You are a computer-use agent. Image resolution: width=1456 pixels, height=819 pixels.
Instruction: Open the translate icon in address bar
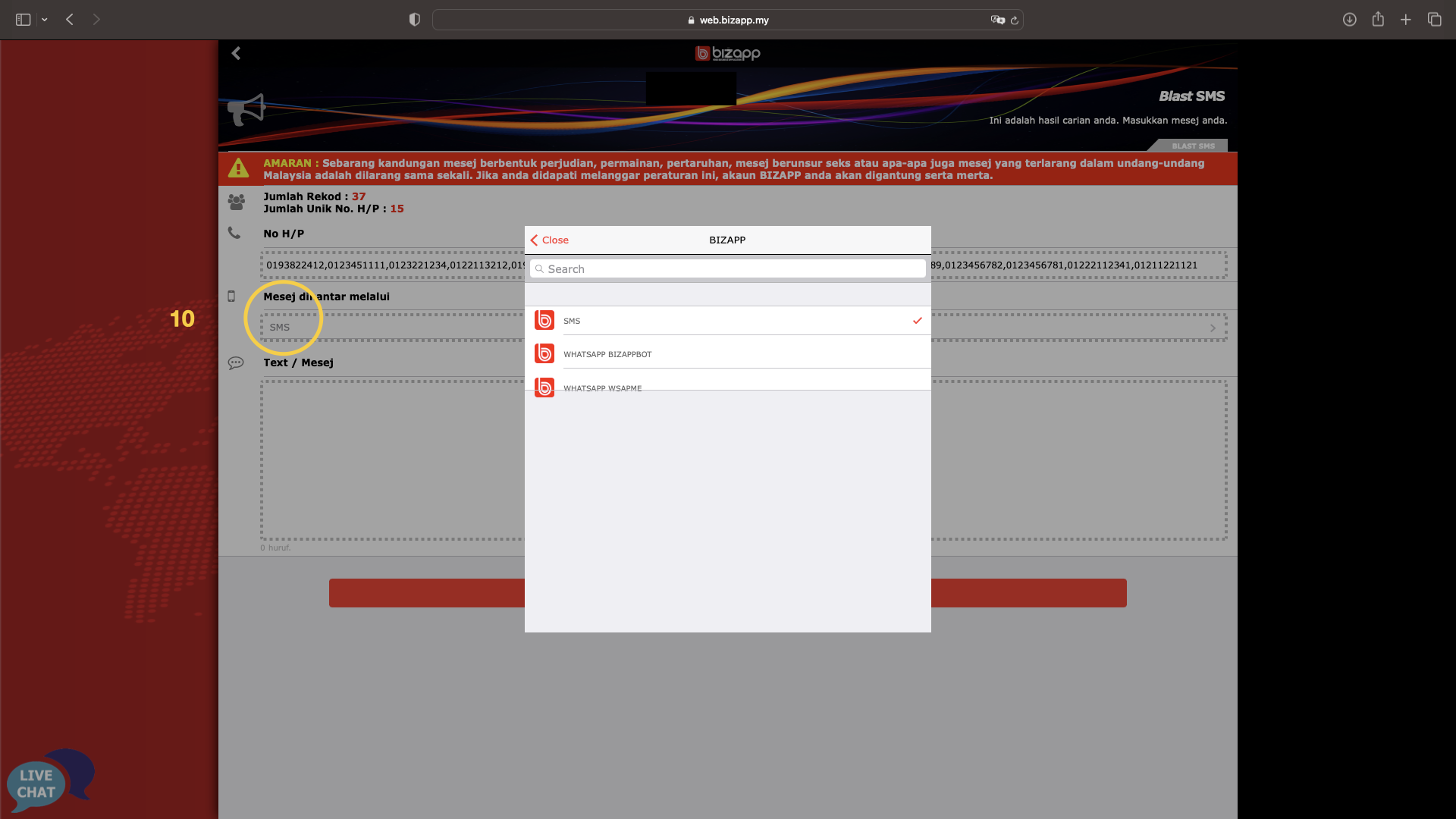[997, 20]
